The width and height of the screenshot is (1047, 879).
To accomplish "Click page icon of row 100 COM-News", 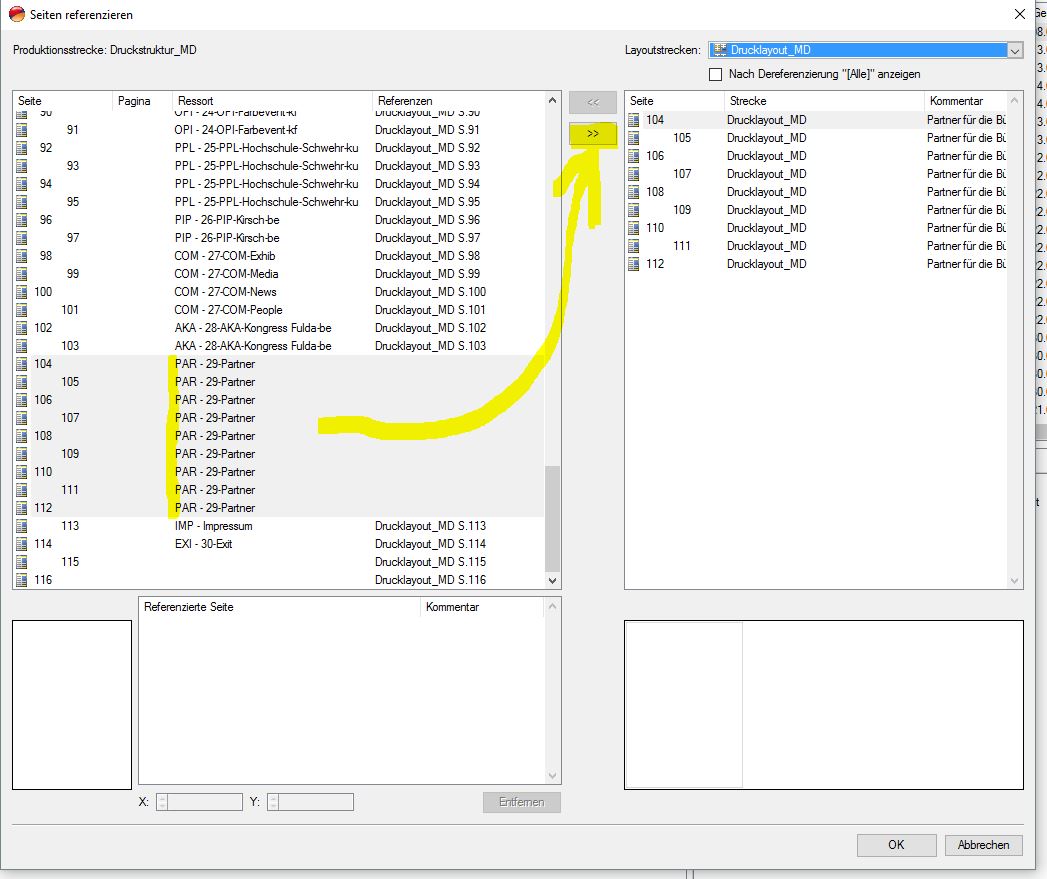I will [22, 292].
